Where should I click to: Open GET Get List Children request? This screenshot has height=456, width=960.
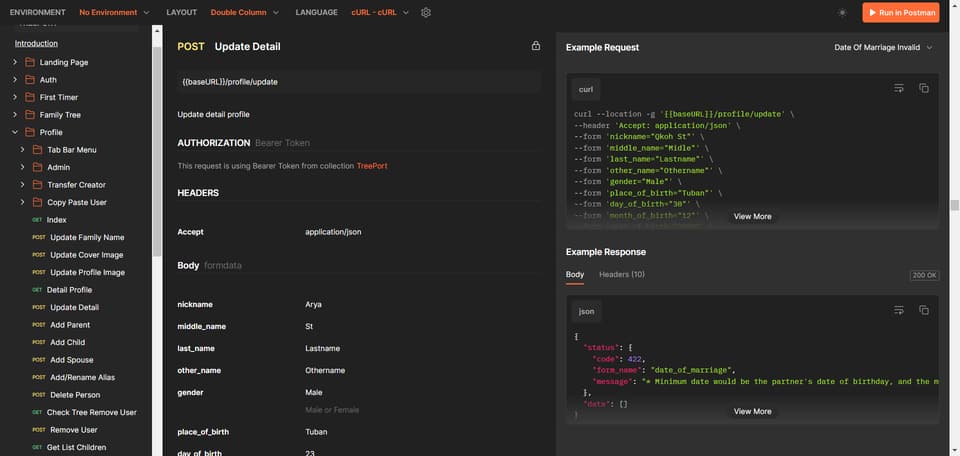click(76, 447)
